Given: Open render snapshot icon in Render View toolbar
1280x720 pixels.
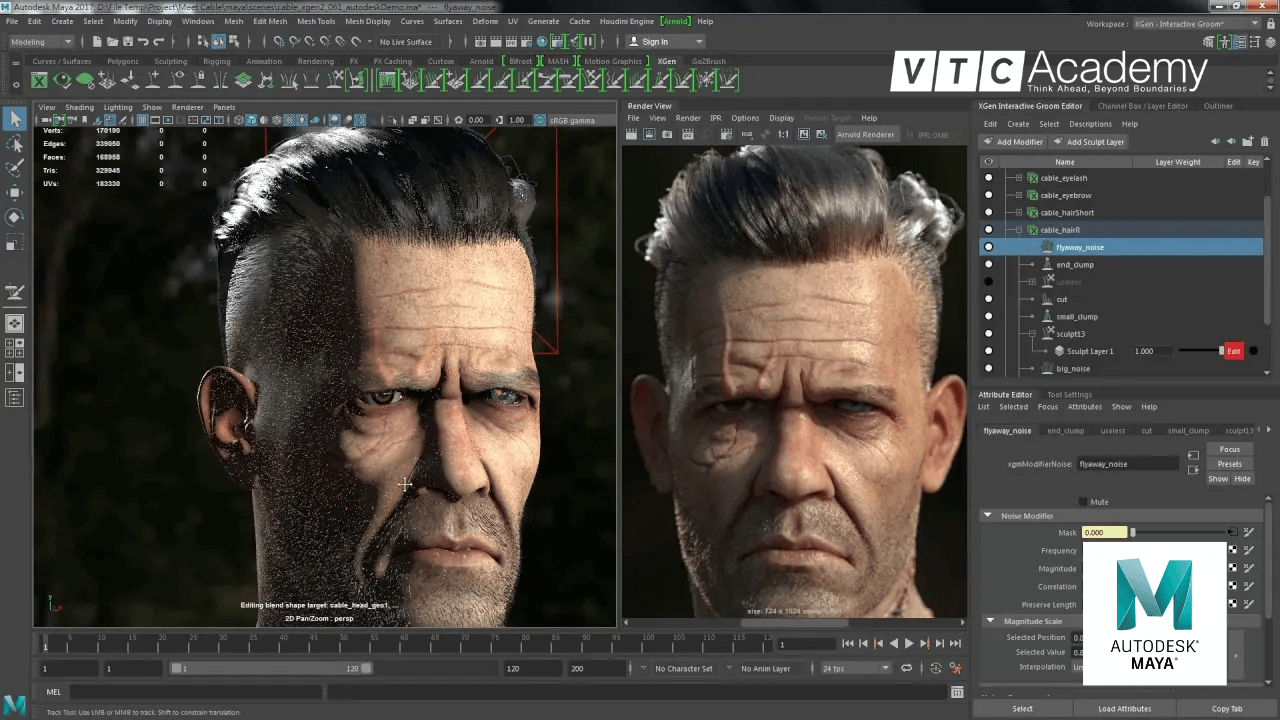Looking at the screenshot, I should 665,135.
